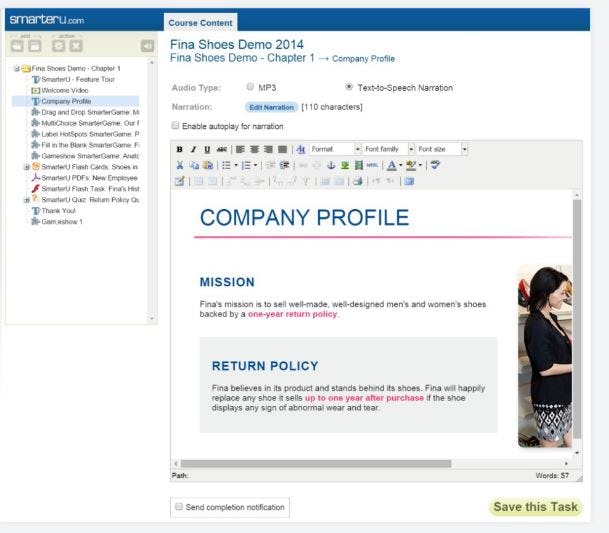The image size is (609, 533).
Task: Increase indent (blockquote) of paragraph
Action: coord(285,165)
